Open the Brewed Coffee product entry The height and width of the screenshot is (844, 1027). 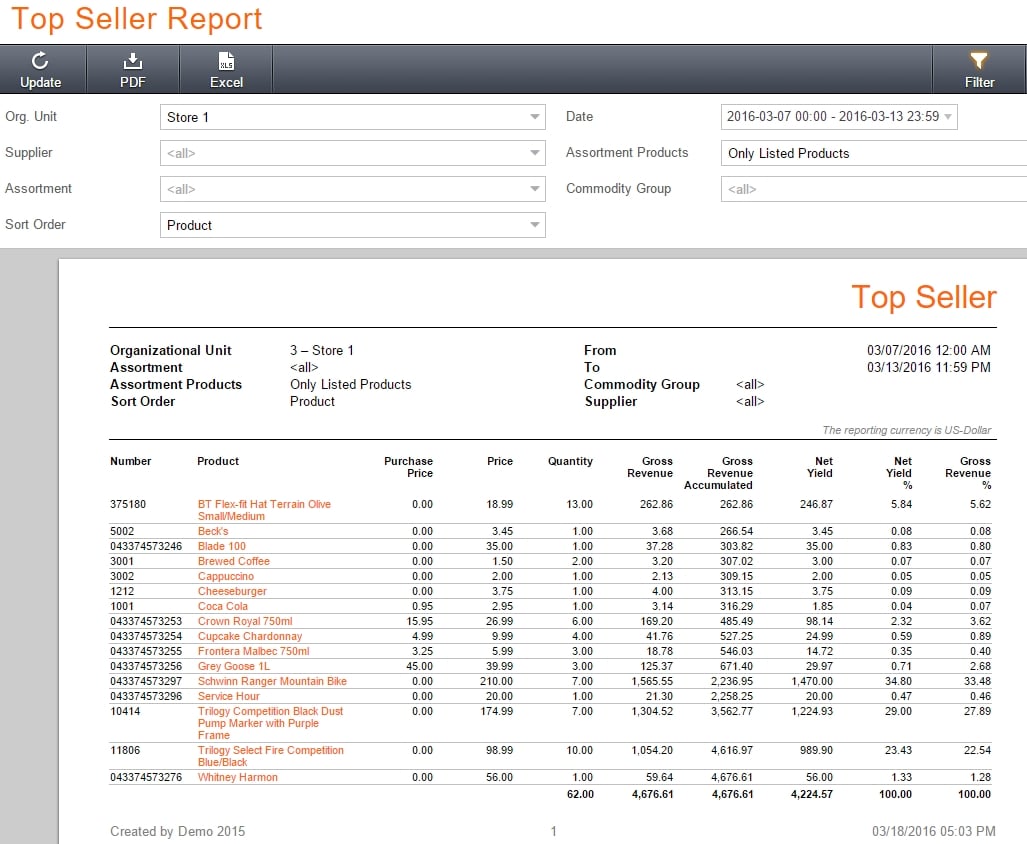coord(234,561)
